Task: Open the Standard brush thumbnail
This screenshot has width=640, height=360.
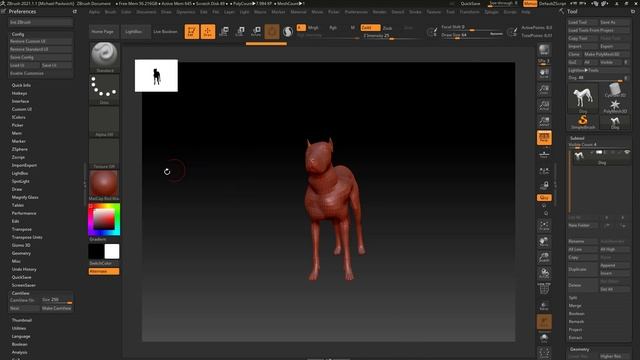Action: [104, 57]
